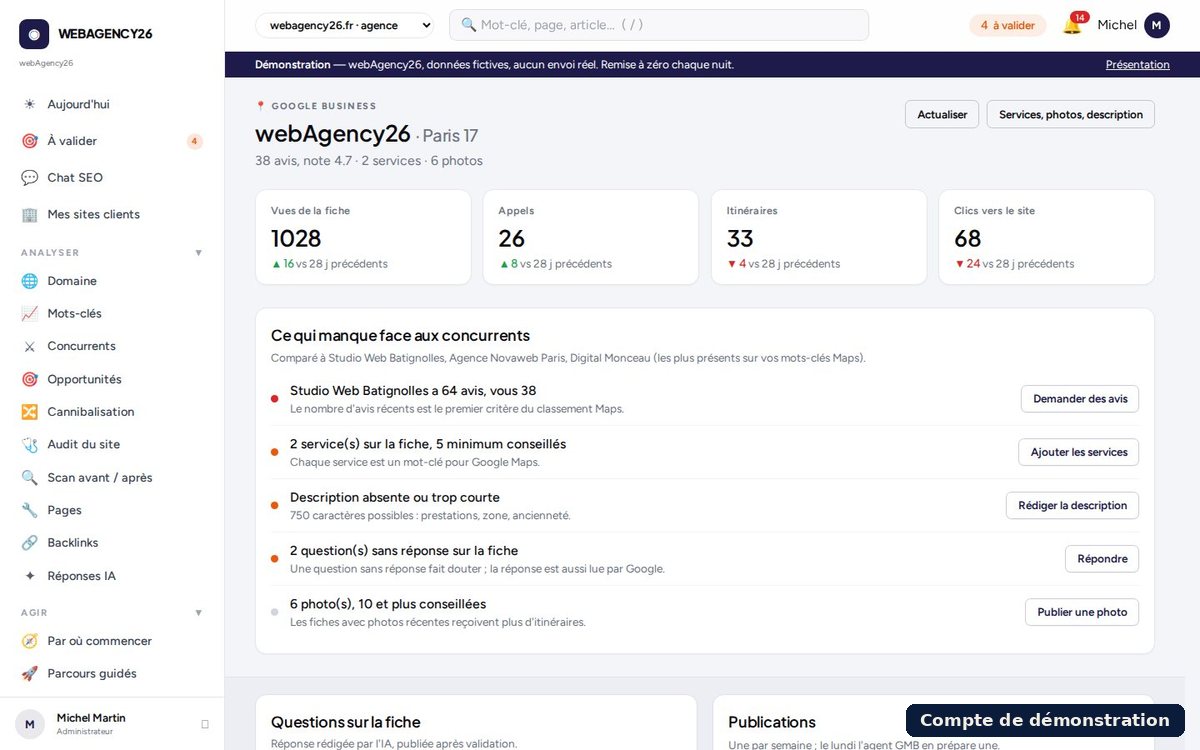
Task: Click the WEBAGENCY26 logo icon
Action: click(34, 34)
